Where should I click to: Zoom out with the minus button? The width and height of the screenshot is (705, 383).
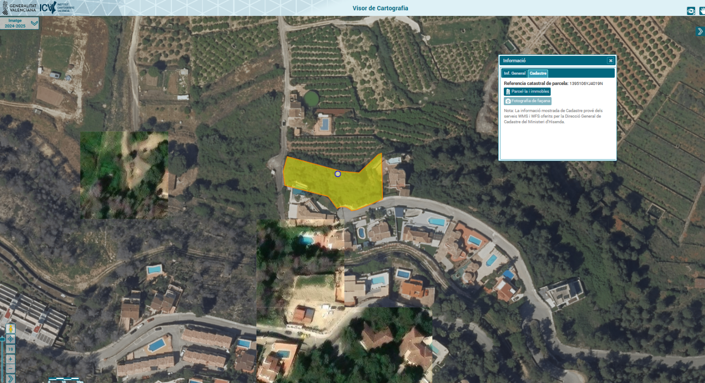pos(10,368)
